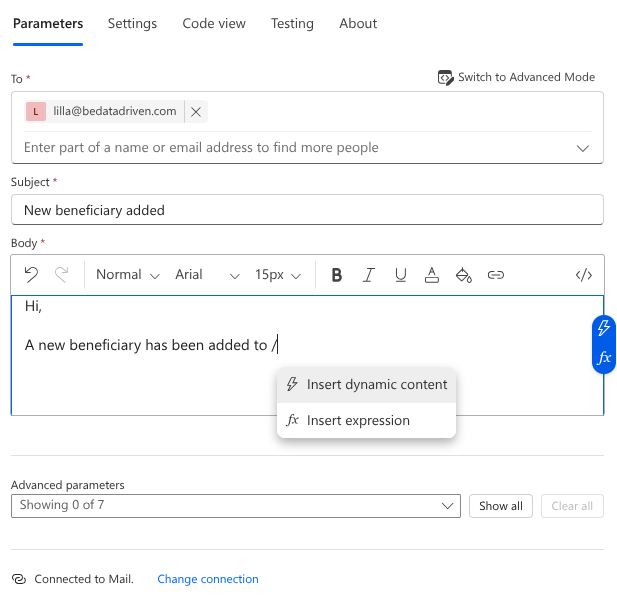617x607 pixels.
Task: Open the Arial font family dropdown
Action: click(x=207, y=275)
